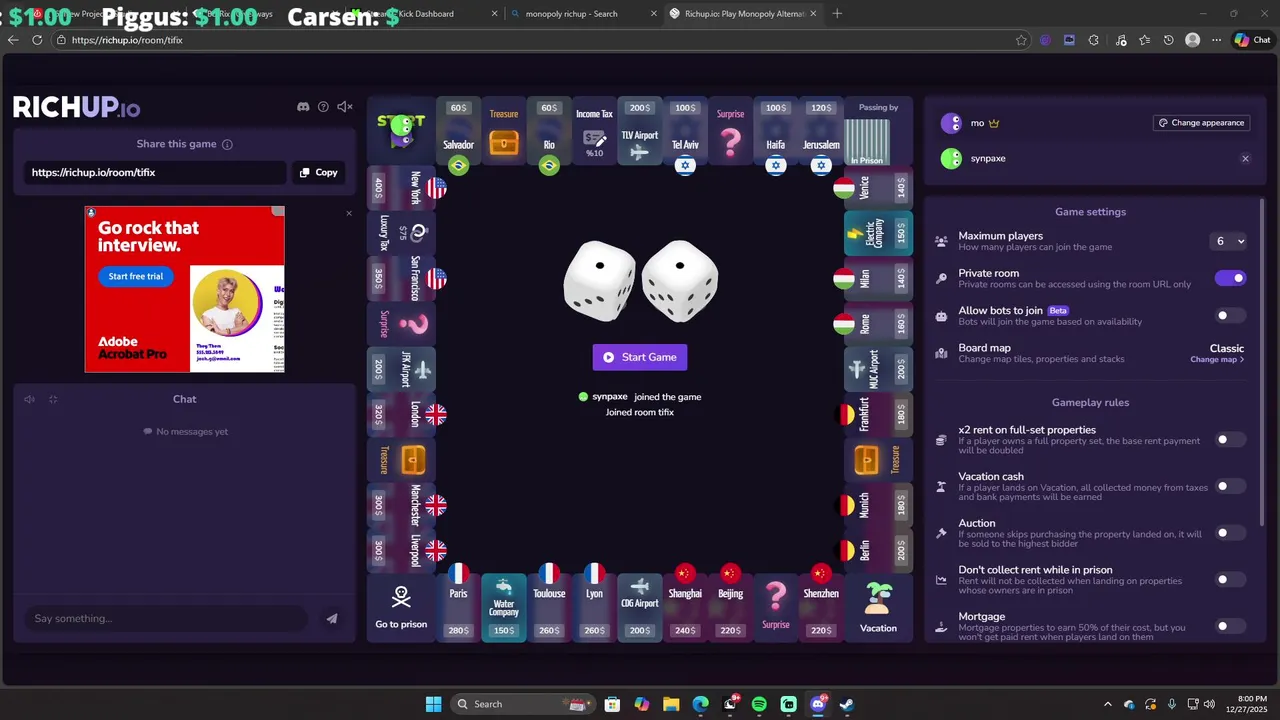Click the CDG Airport tile
This screenshot has width=1280, height=720.
point(640,607)
